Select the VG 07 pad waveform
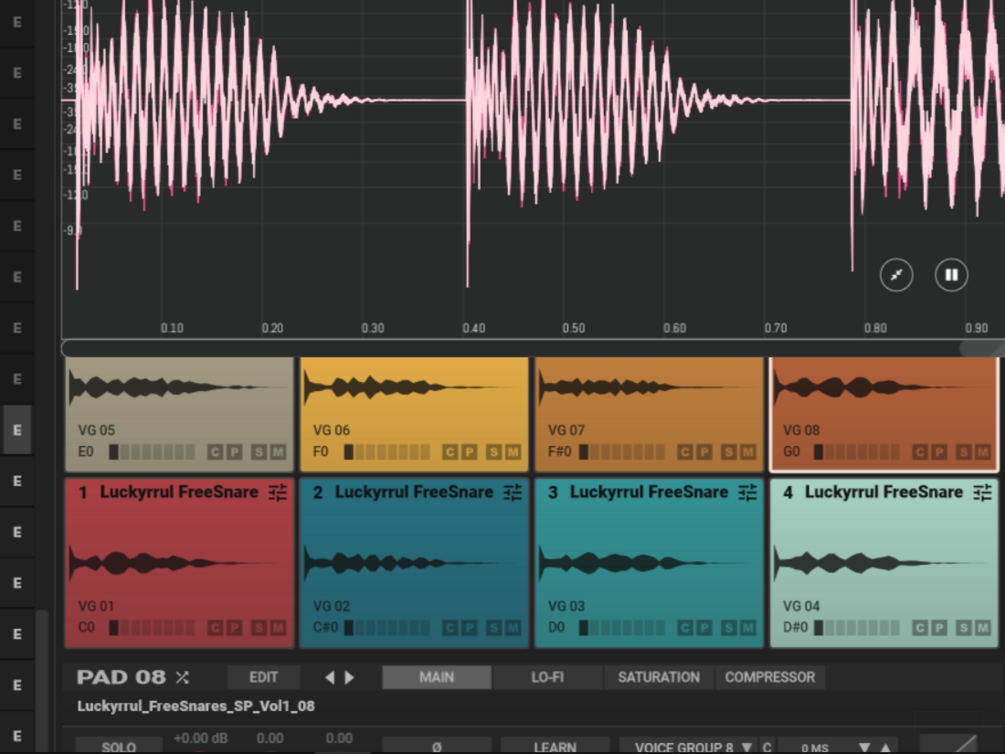This screenshot has width=1005, height=754. click(643, 387)
